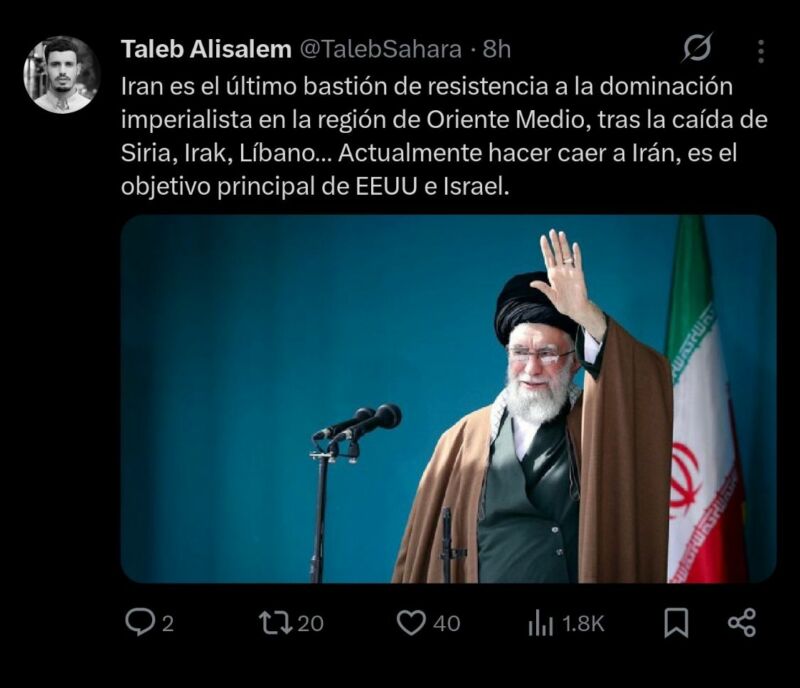Click the tweet text about Iran
The width and height of the screenshot is (800, 688).
point(444,136)
